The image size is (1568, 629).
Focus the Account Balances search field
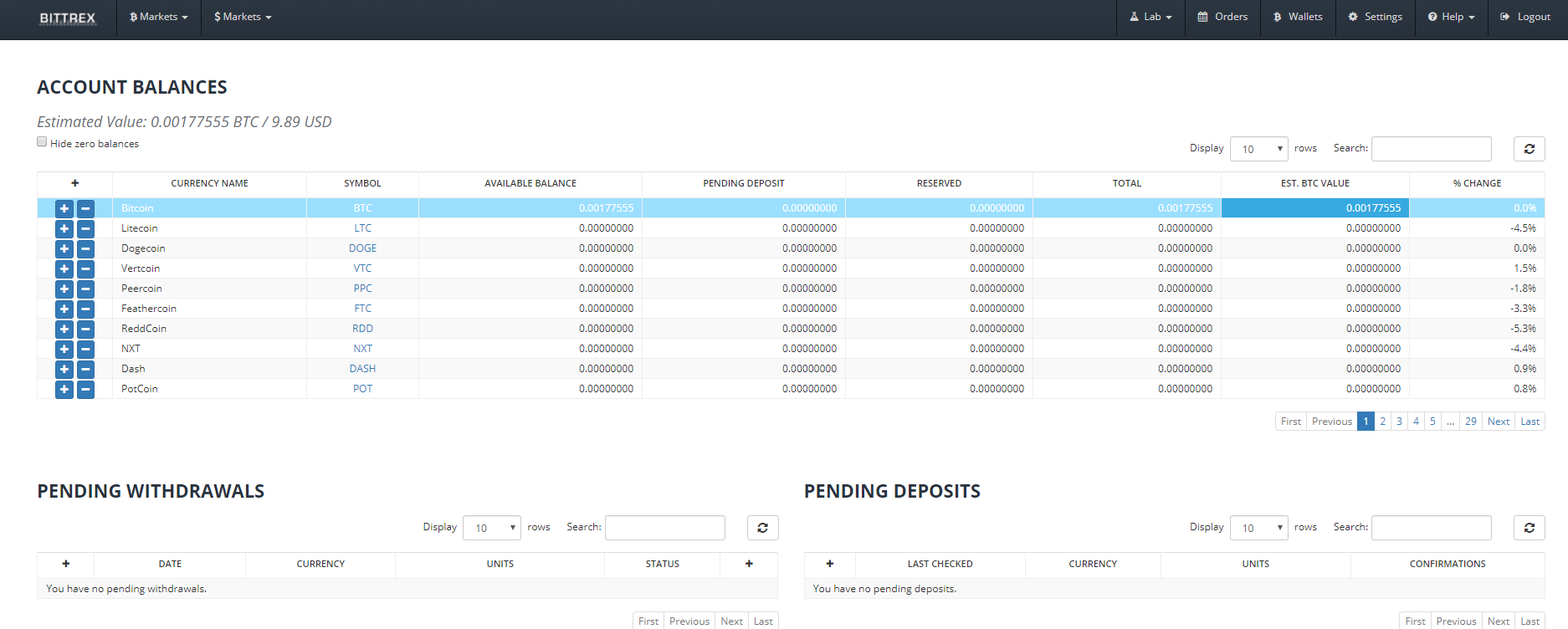click(x=1432, y=149)
